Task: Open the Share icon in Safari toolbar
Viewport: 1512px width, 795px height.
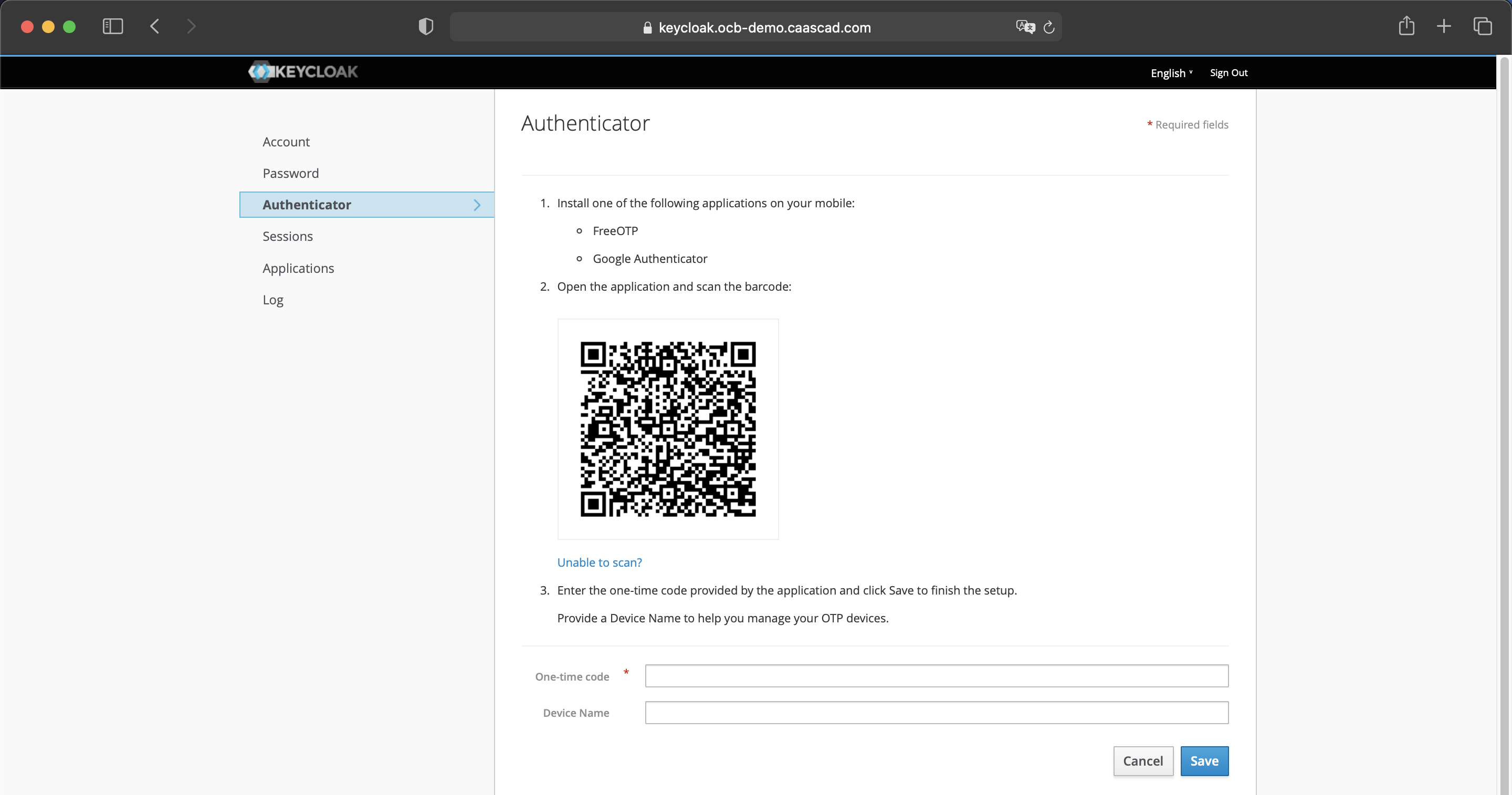Action: 1406,26
